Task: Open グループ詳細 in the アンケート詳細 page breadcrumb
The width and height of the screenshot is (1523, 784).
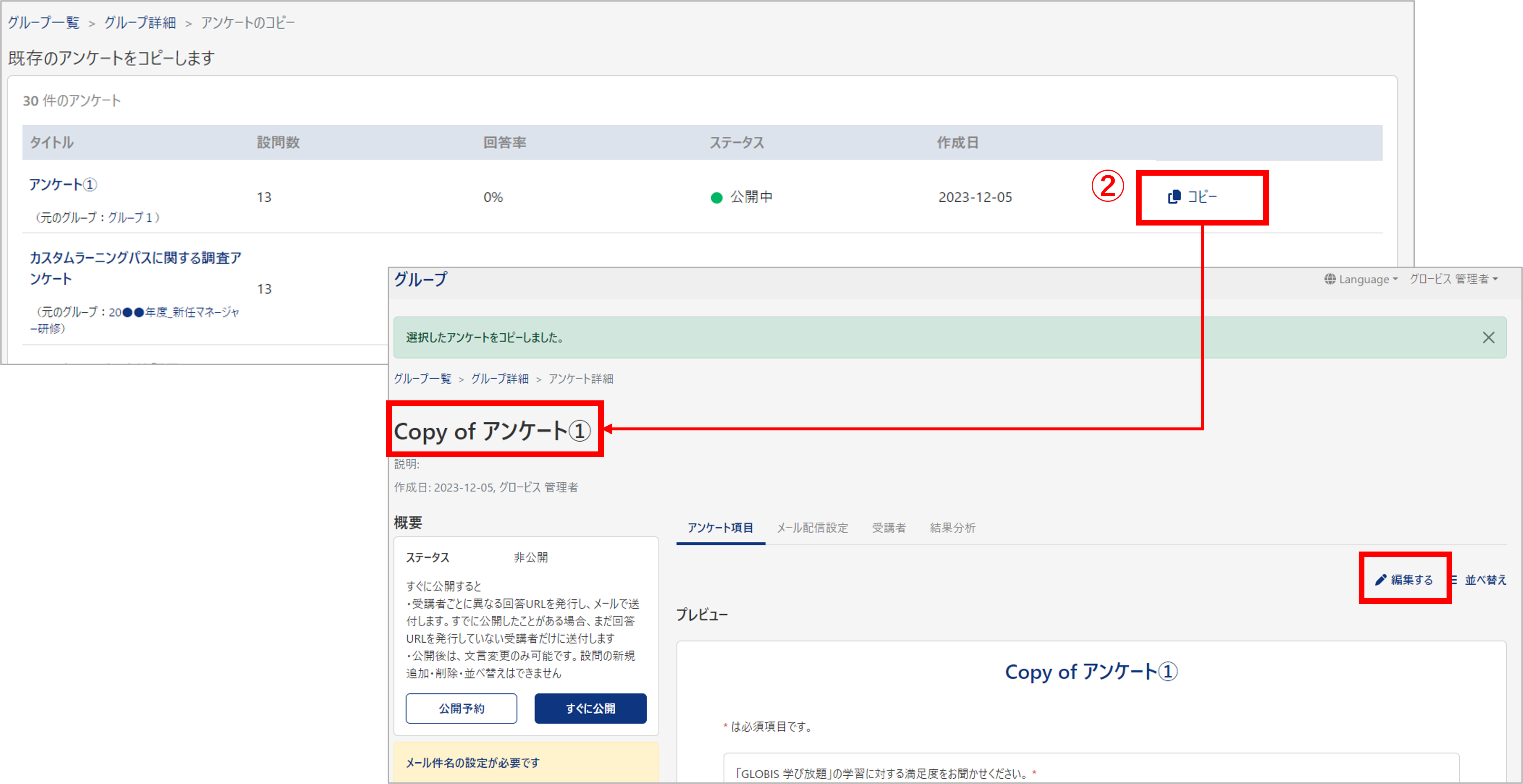Action: [499, 379]
